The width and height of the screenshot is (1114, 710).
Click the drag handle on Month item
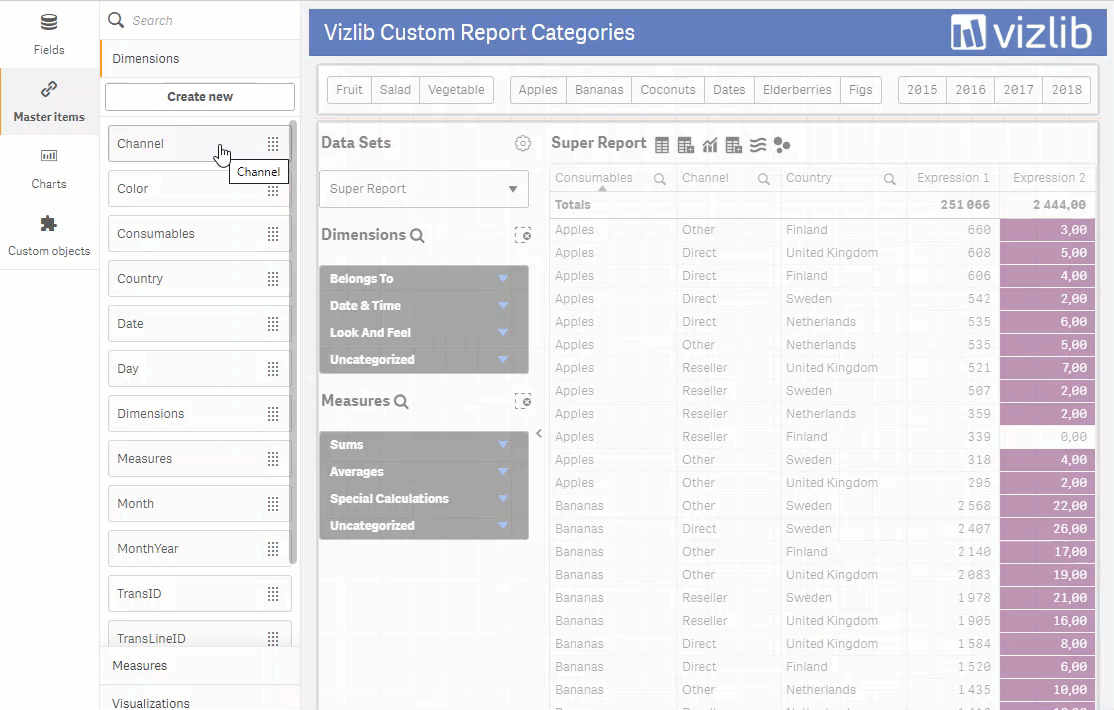click(273, 504)
